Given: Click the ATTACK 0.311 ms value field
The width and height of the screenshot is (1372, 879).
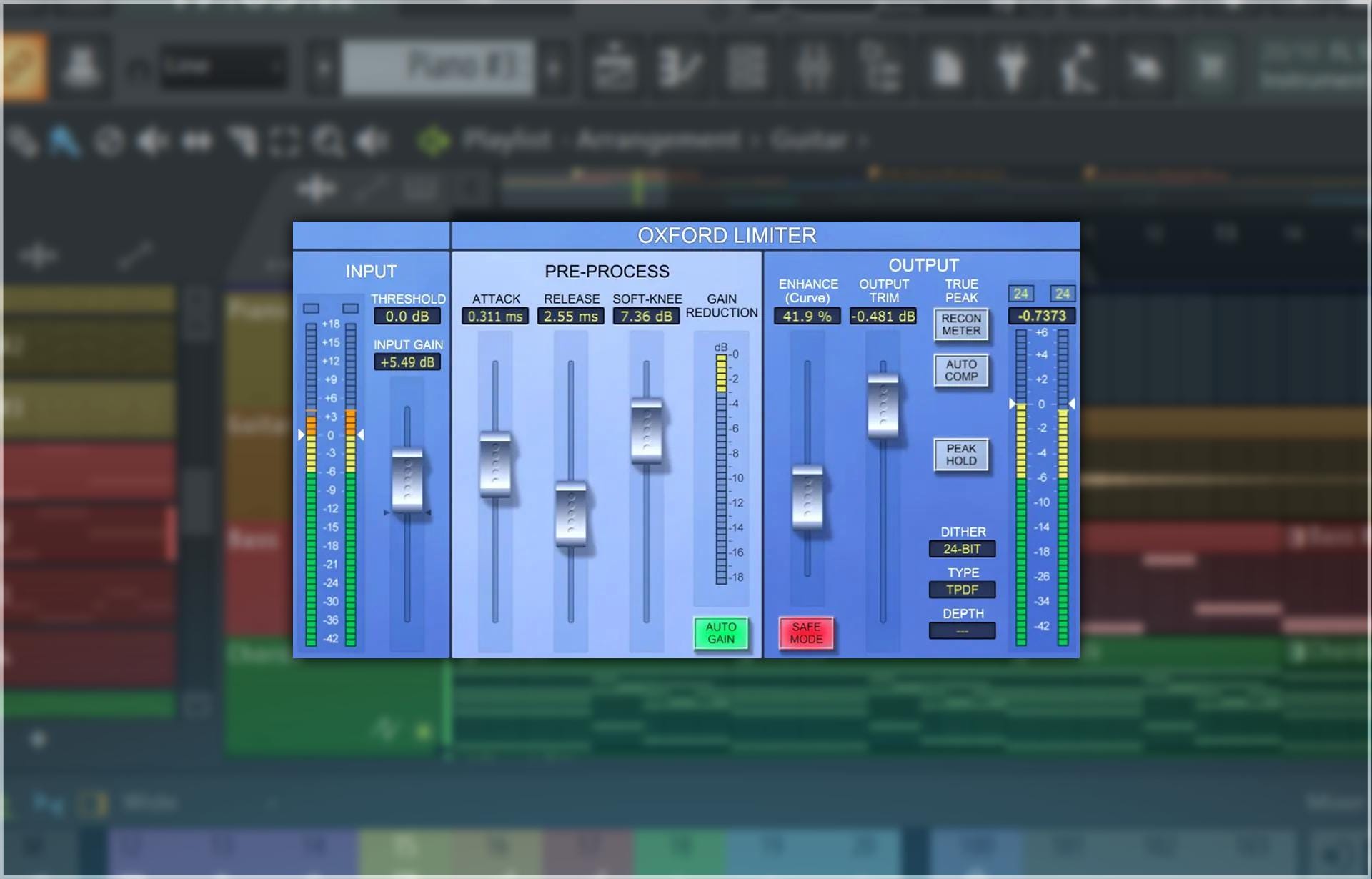Looking at the screenshot, I should [495, 316].
